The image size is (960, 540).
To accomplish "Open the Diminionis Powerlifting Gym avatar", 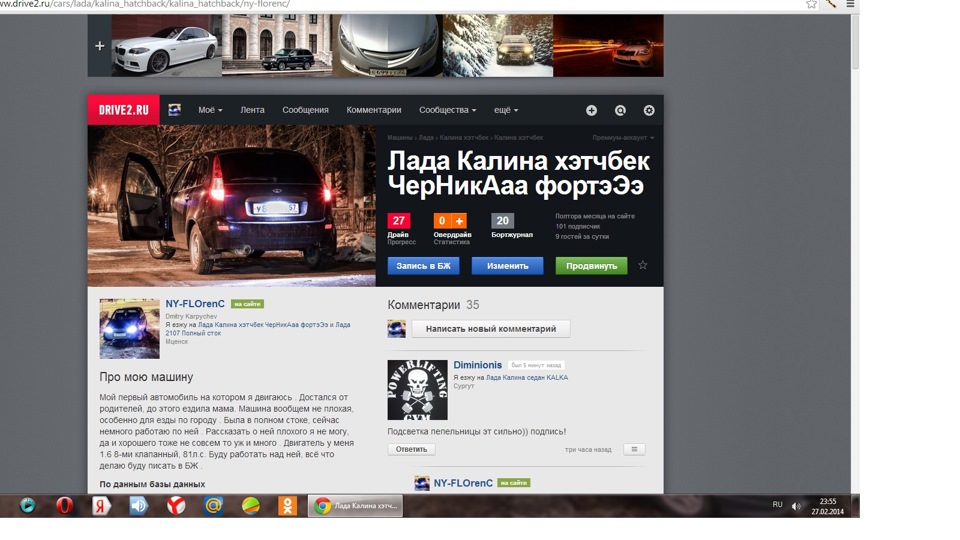I will (x=418, y=390).
